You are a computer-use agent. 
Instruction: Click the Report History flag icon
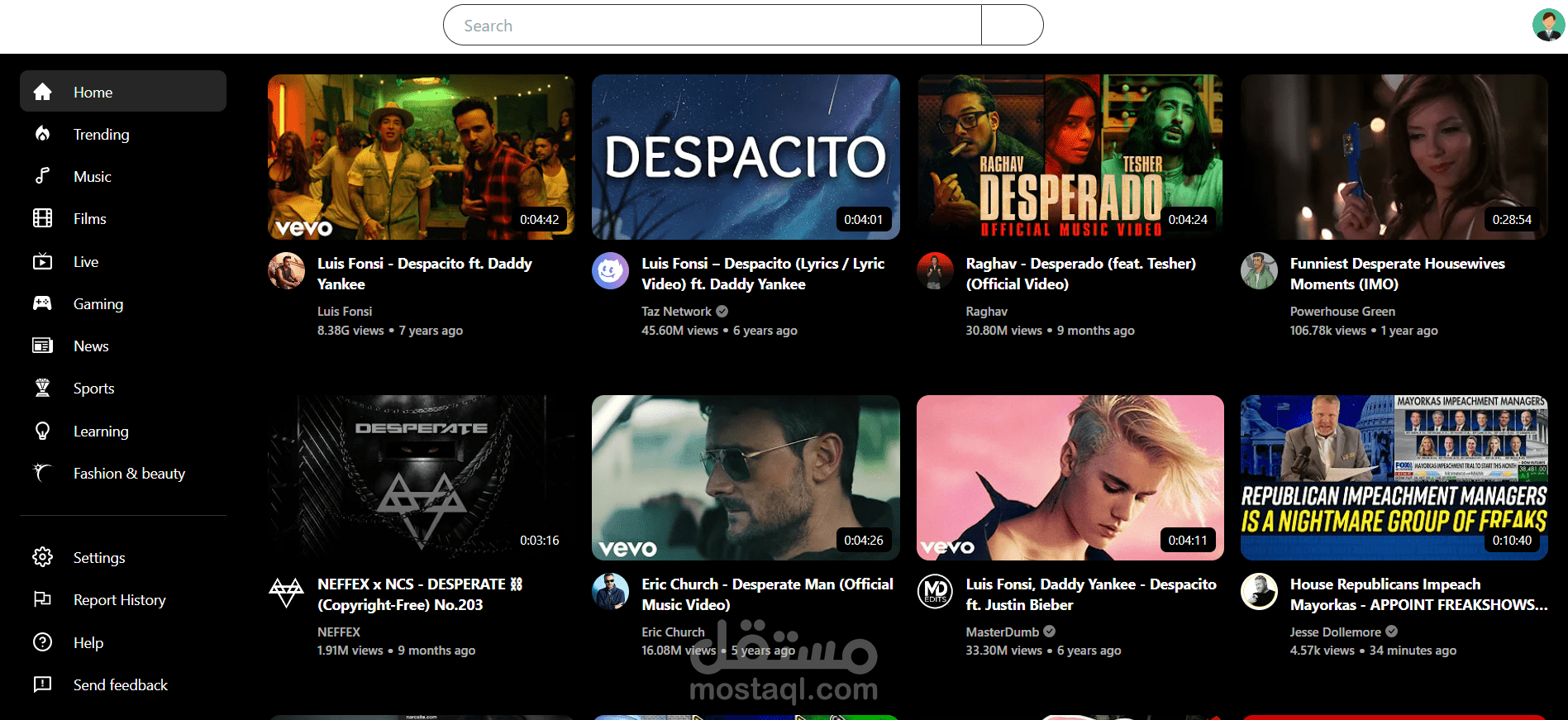[42, 599]
